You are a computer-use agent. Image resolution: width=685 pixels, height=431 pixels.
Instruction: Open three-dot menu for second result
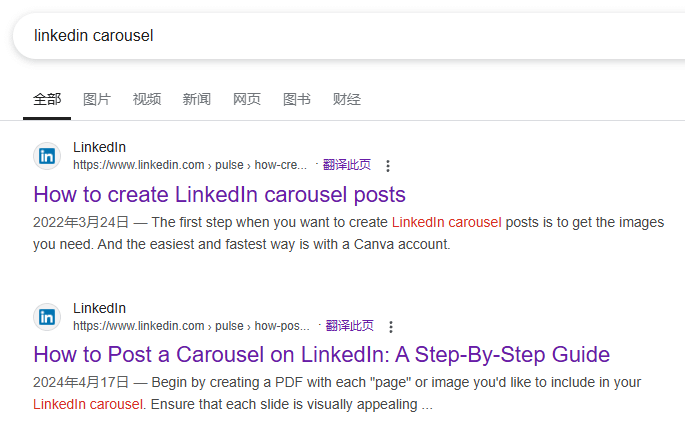(x=391, y=327)
